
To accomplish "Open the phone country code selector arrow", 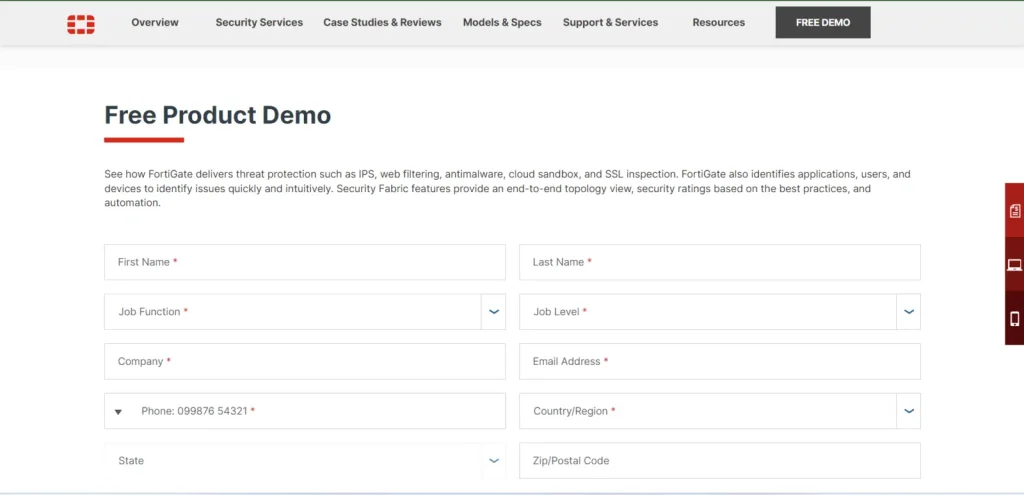I will (118, 412).
